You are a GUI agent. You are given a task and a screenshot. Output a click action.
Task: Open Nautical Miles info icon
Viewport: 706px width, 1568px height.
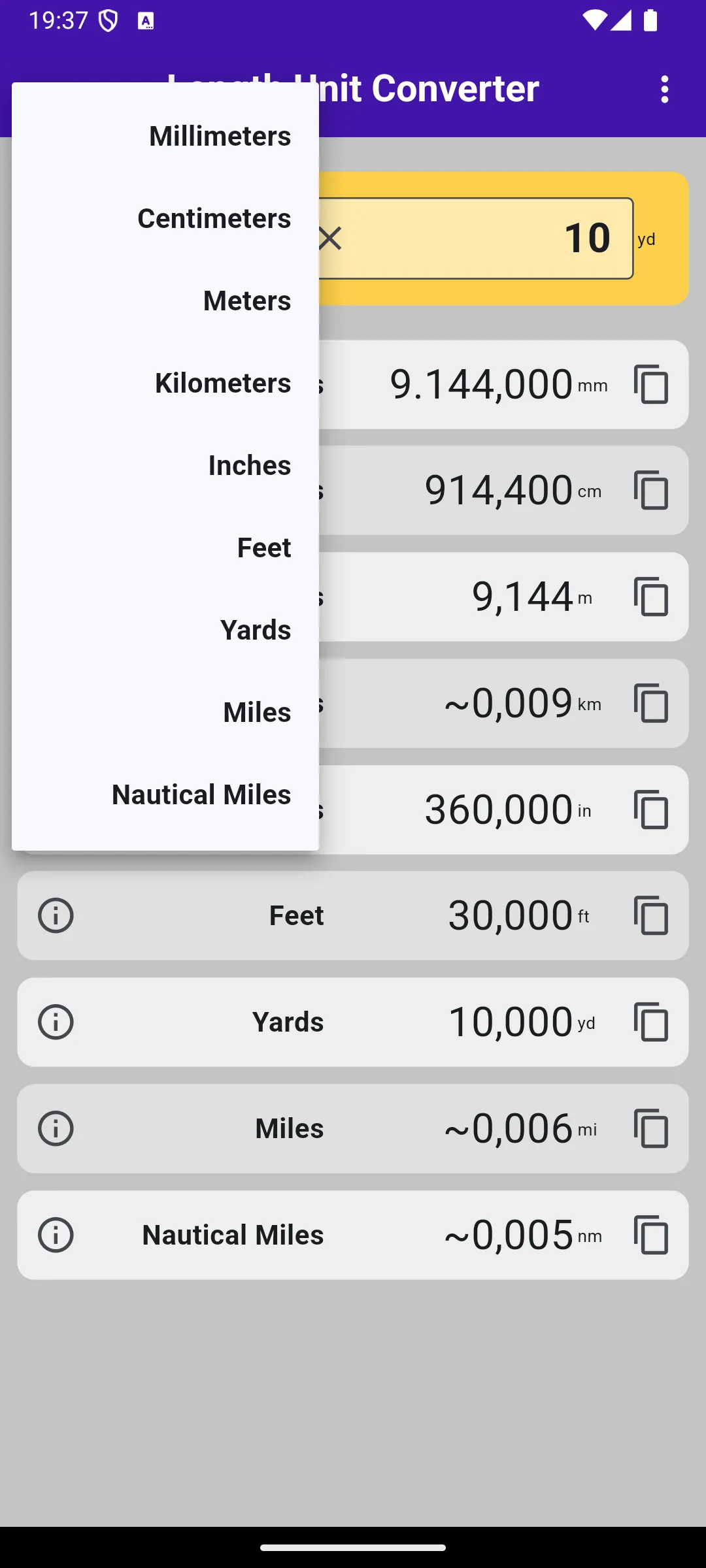[x=56, y=1235]
